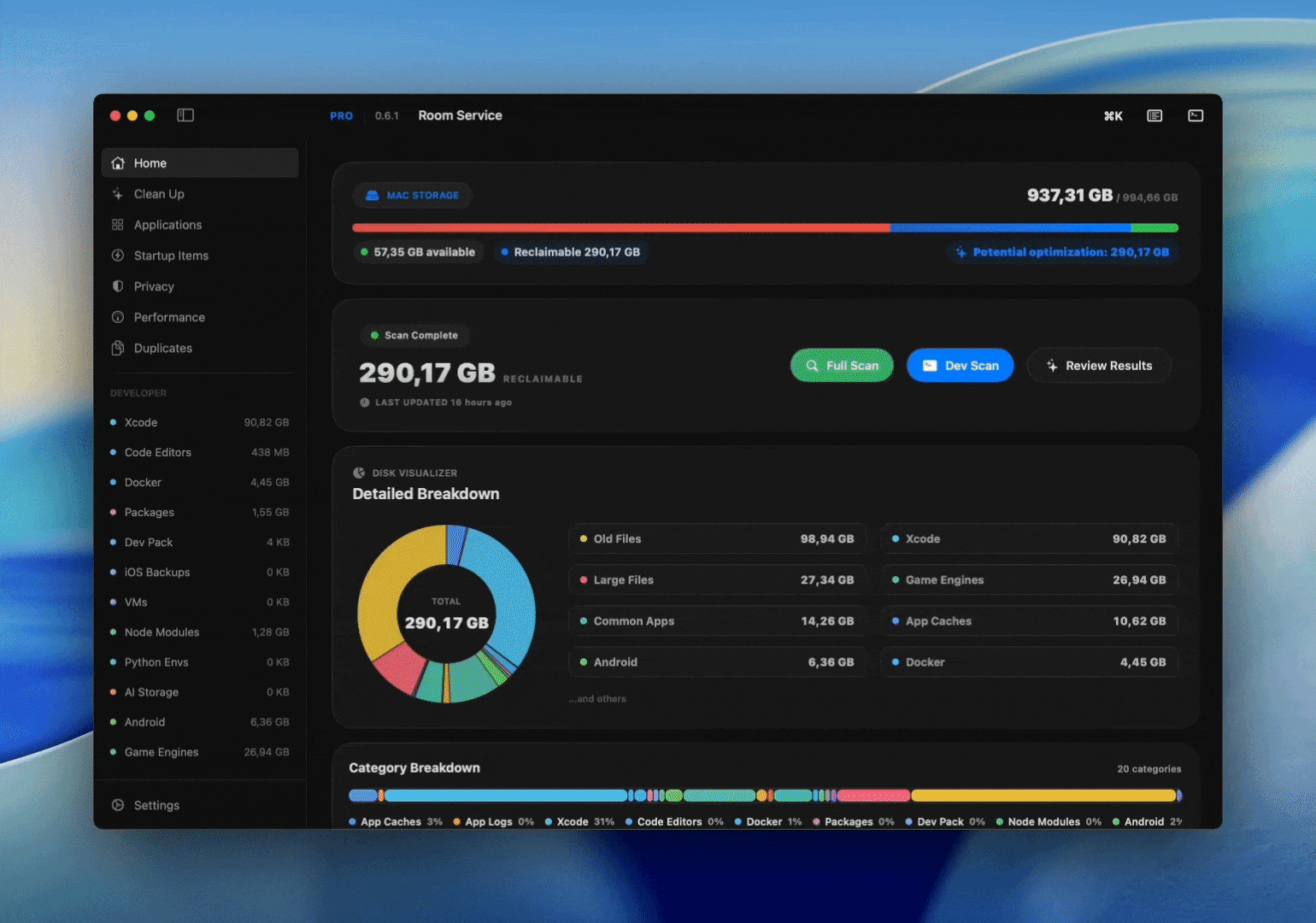Click the Performance gauge icon
This screenshot has width=1316, height=923.
pos(118,317)
